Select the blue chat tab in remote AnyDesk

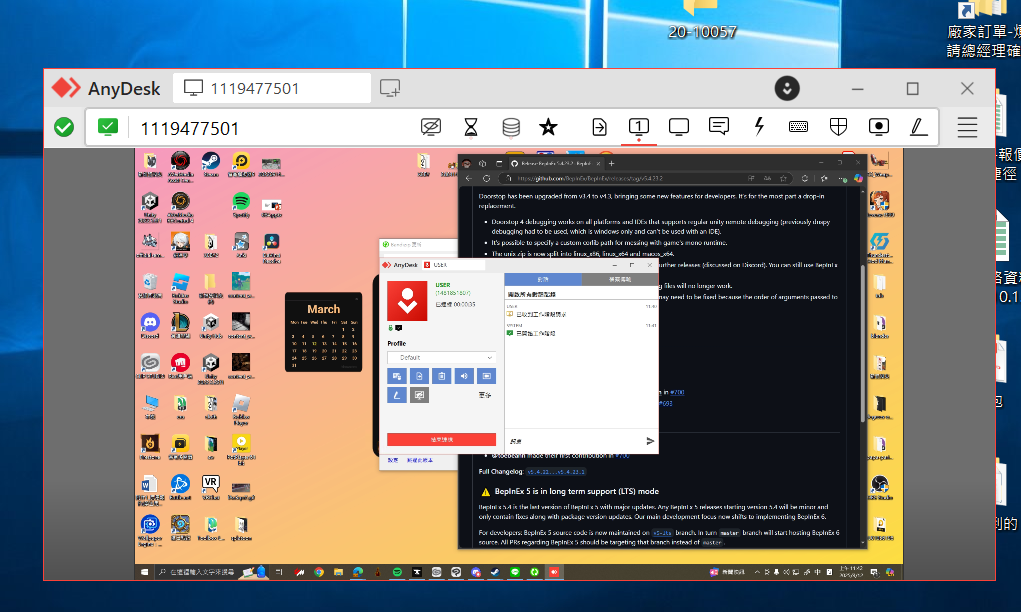pyautogui.click(x=543, y=279)
